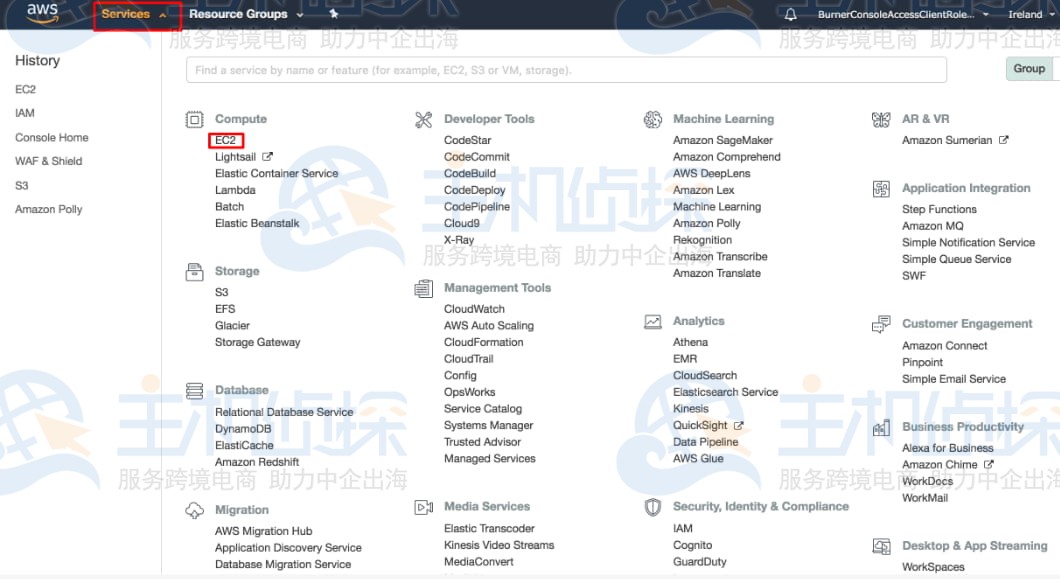The width and height of the screenshot is (1060, 579).
Task: Click the Compute category chip icon
Action: 194,120
